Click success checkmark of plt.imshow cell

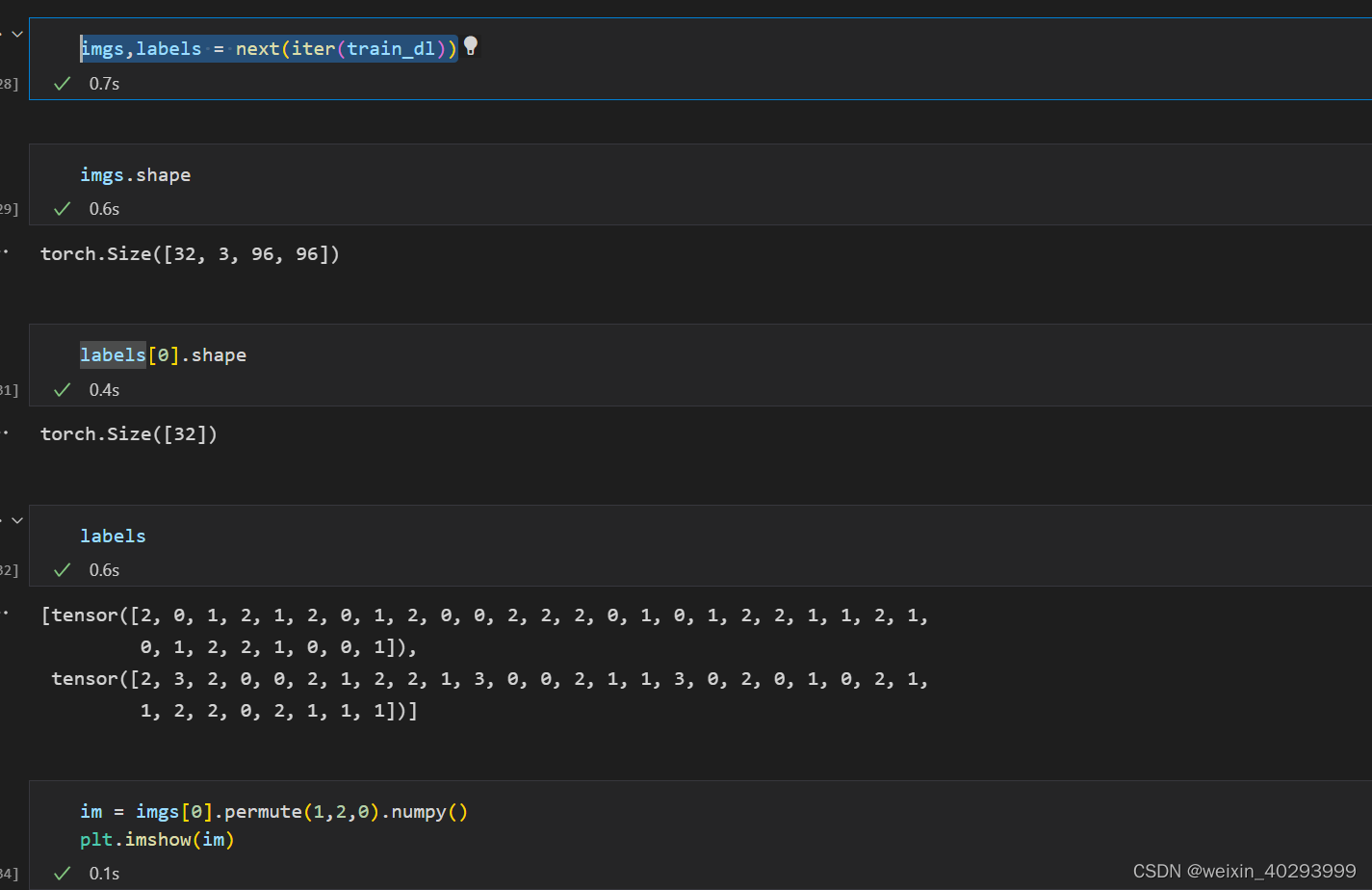(x=63, y=874)
